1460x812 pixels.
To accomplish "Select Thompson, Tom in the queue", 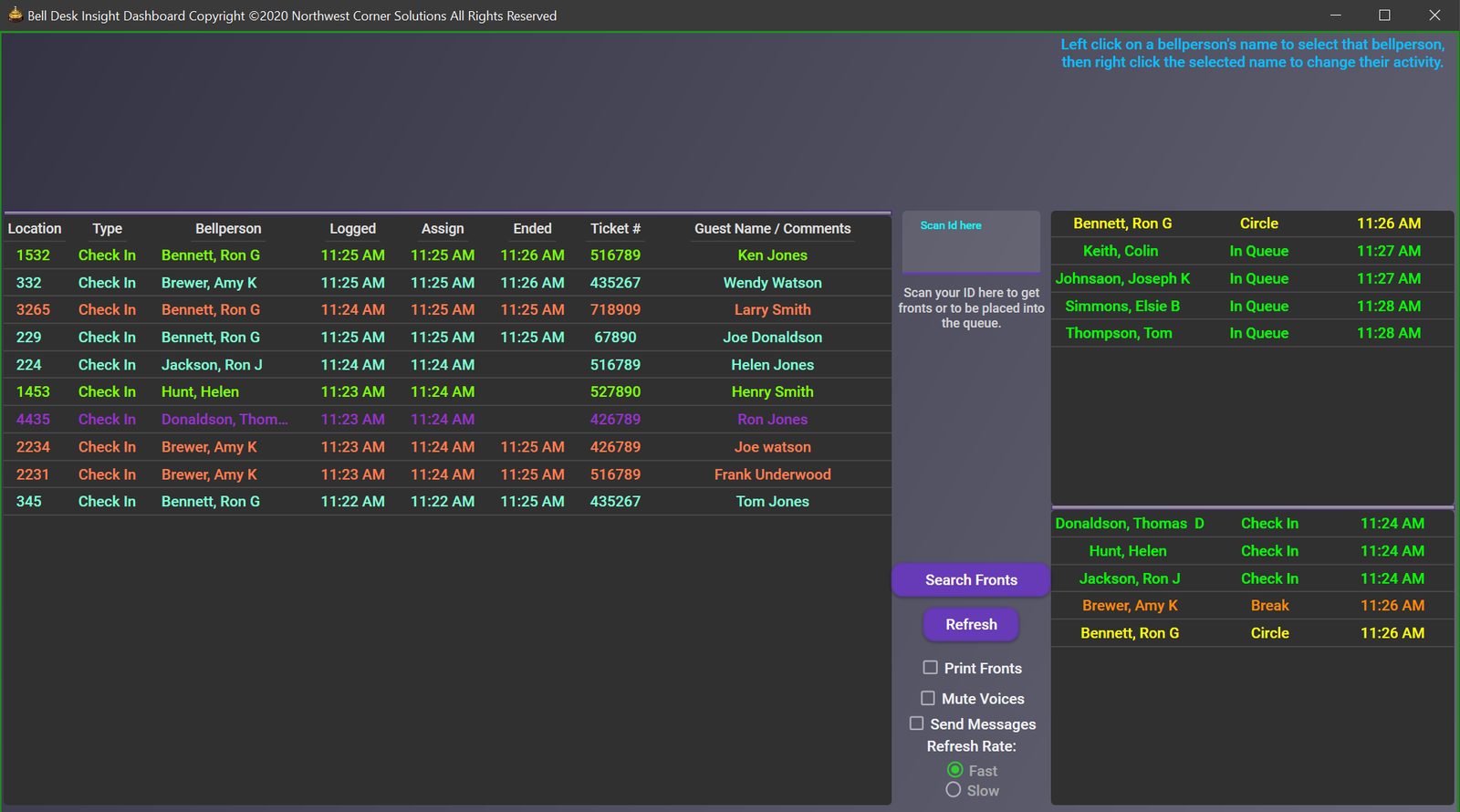I will (x=1119, y=333).
